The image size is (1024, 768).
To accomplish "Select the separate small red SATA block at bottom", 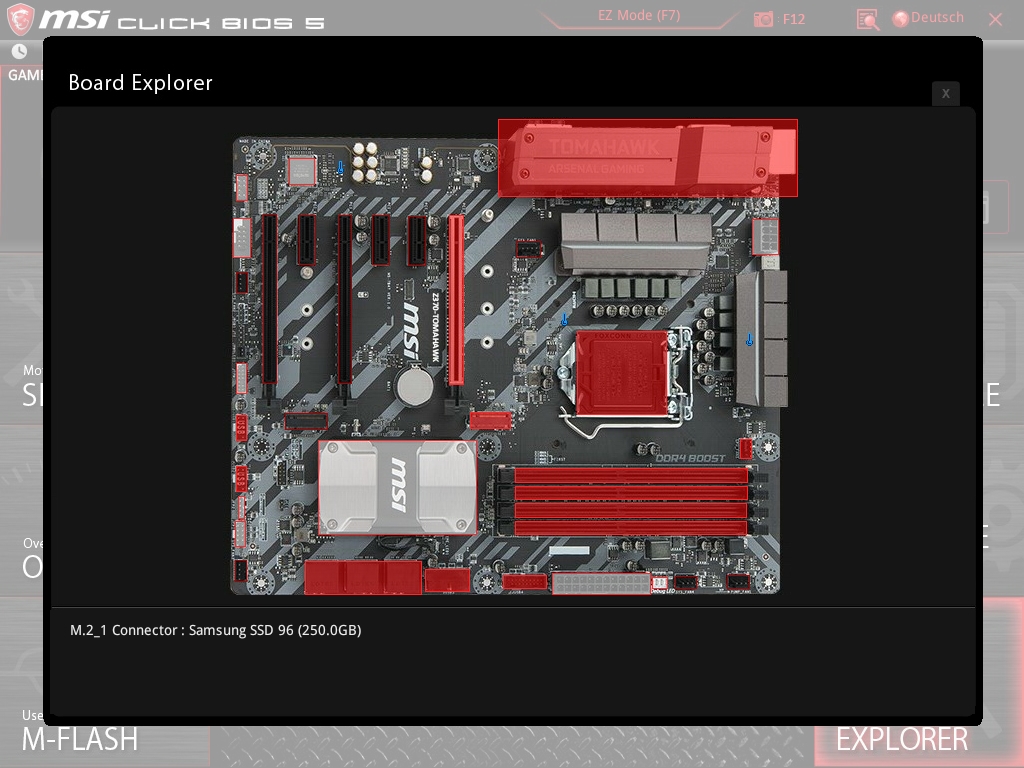I will [447, 580].
